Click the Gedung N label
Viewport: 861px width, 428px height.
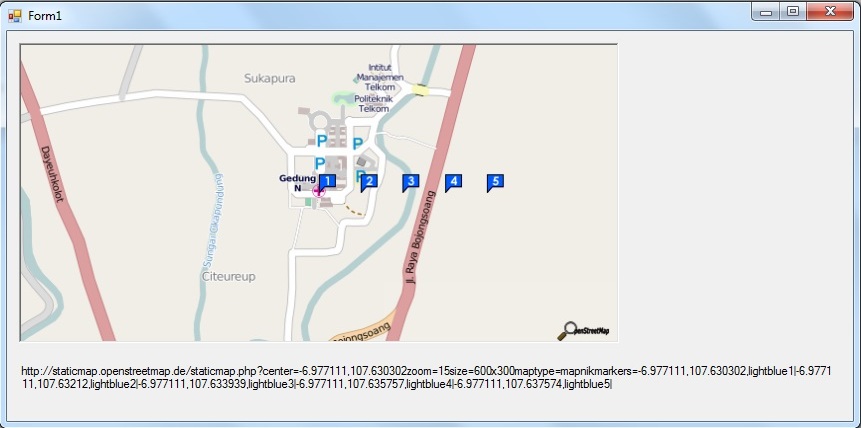click(298, 183)
